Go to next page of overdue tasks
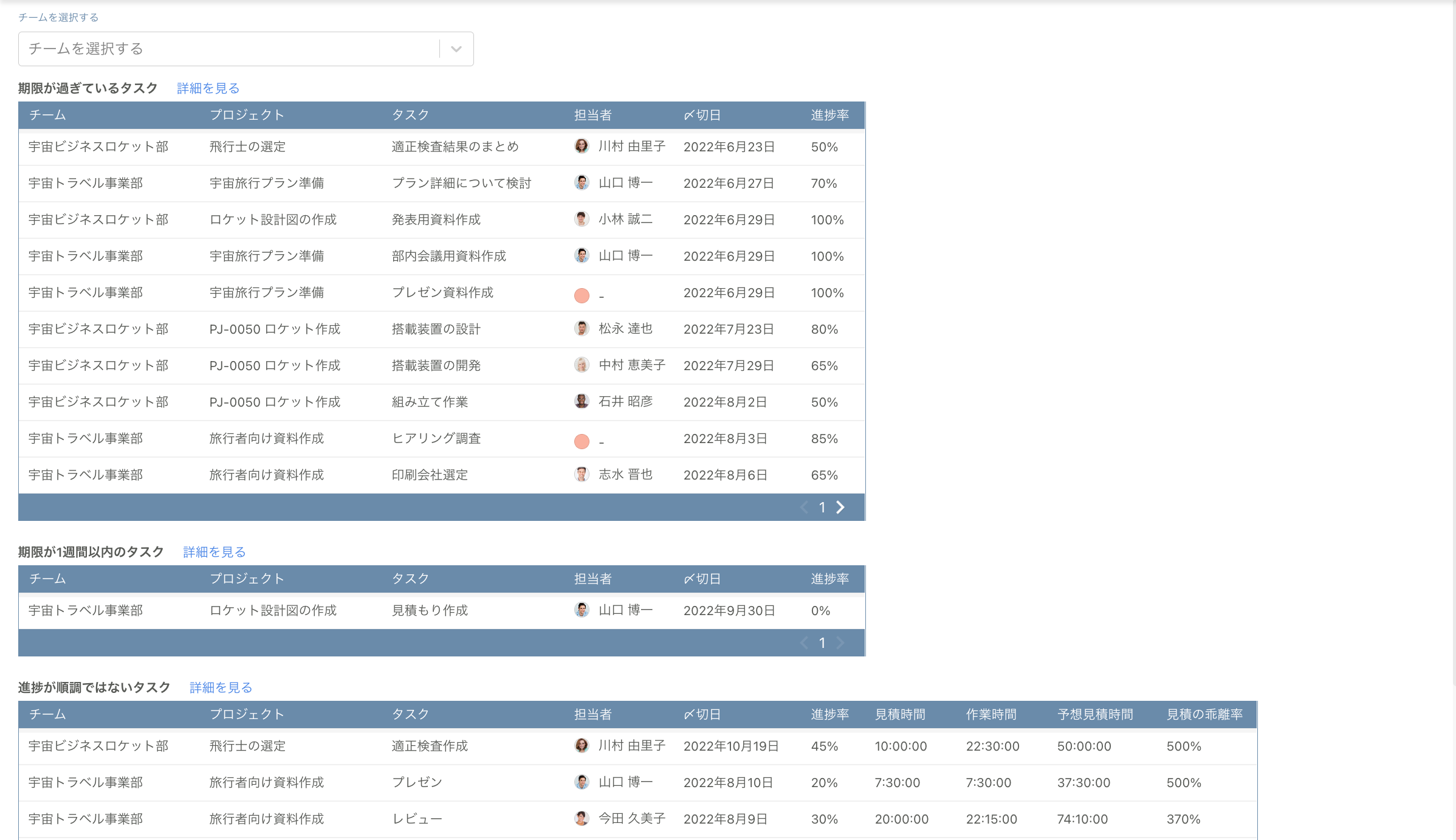Image resolution: width=1456 pixels, height=840 pixels. pos(840,507)
